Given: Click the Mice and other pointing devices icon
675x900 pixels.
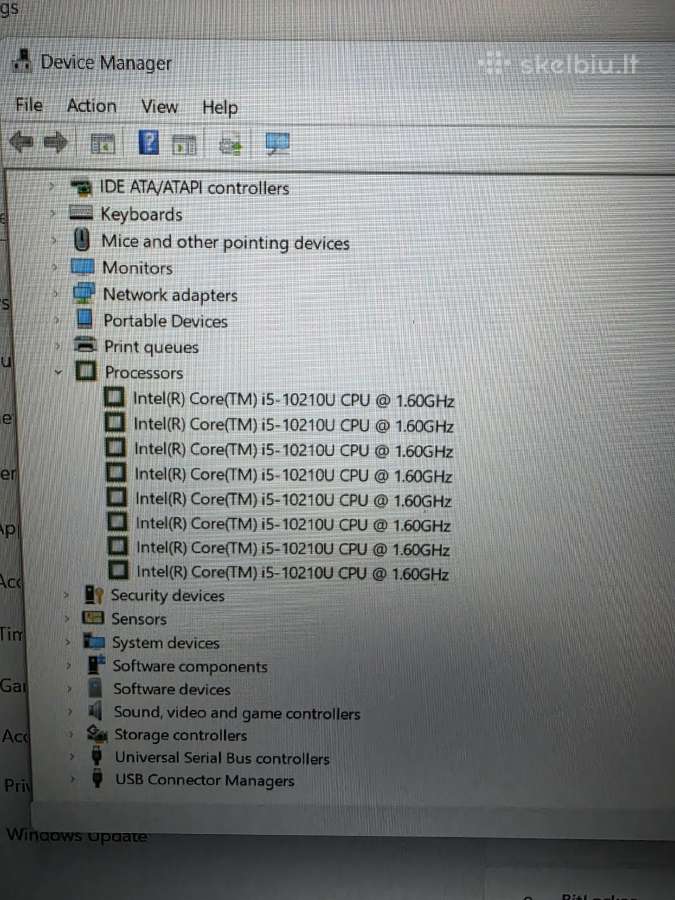Looking at the screenshot, I should pos(82,239).
